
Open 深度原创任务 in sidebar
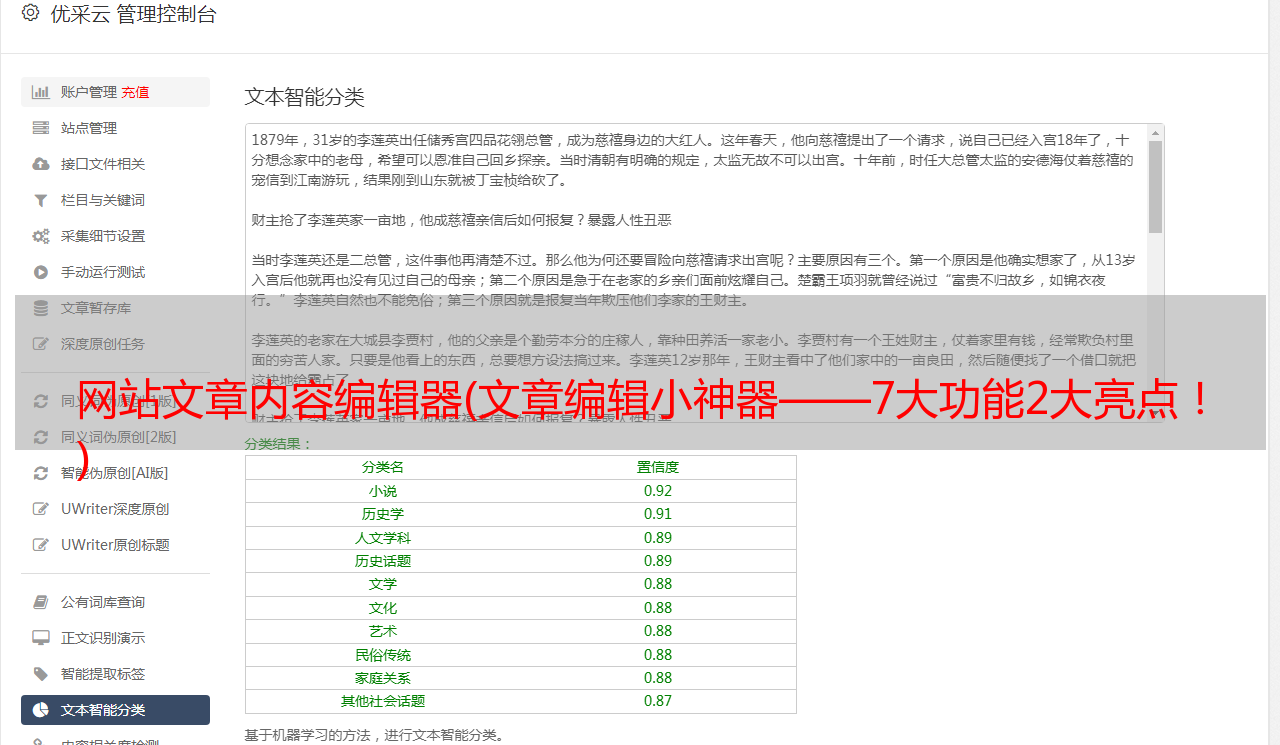coord(115,344)
